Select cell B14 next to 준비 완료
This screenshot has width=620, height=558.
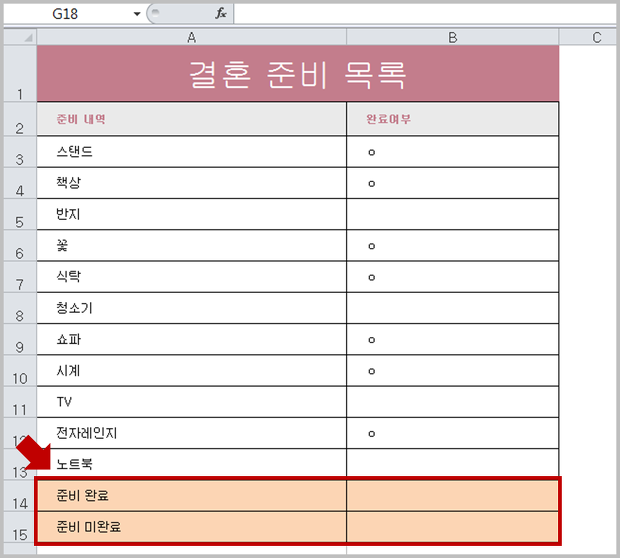tap(453, 496)
